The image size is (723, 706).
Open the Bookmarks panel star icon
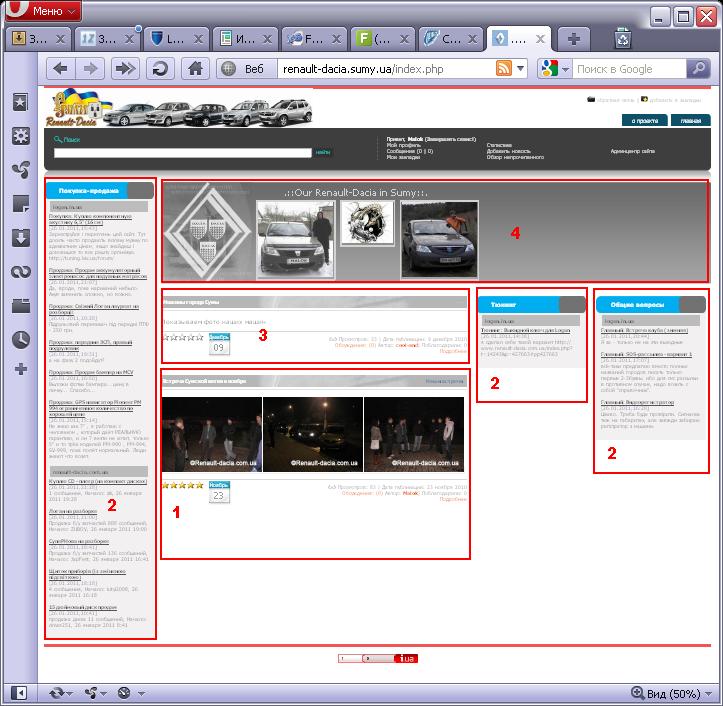(x=19, y=102)
